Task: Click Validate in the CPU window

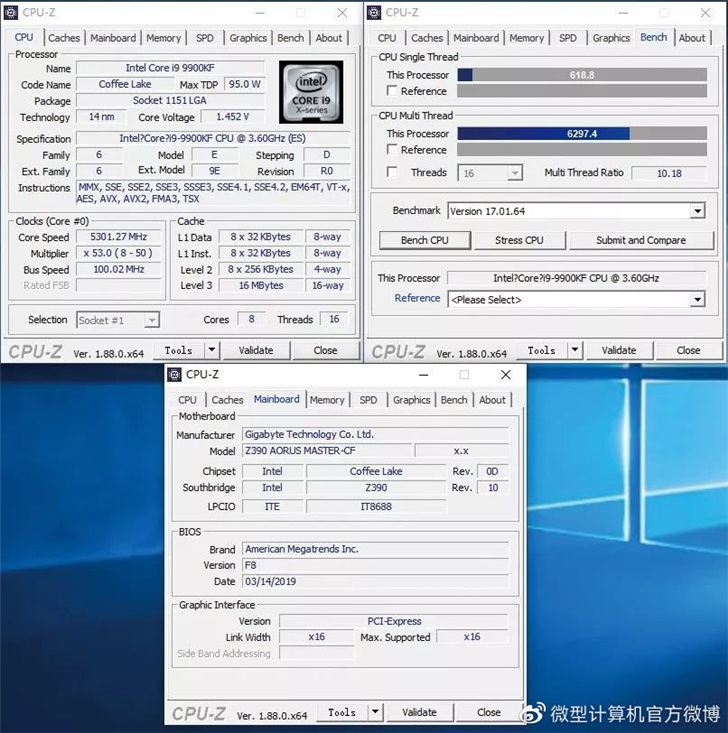Action: click(x=256, y=350)
